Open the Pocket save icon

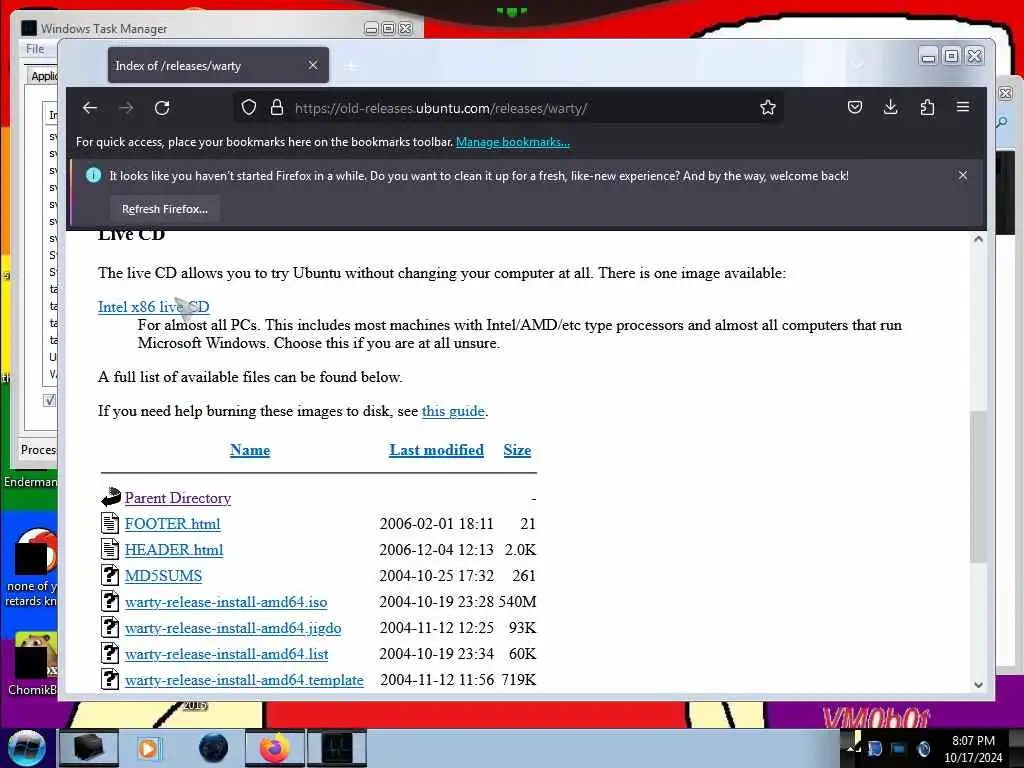(x=855, y=107)
